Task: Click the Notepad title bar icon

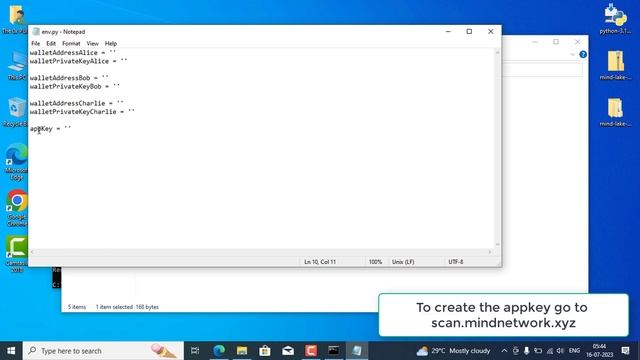Action: coord(36,31)
